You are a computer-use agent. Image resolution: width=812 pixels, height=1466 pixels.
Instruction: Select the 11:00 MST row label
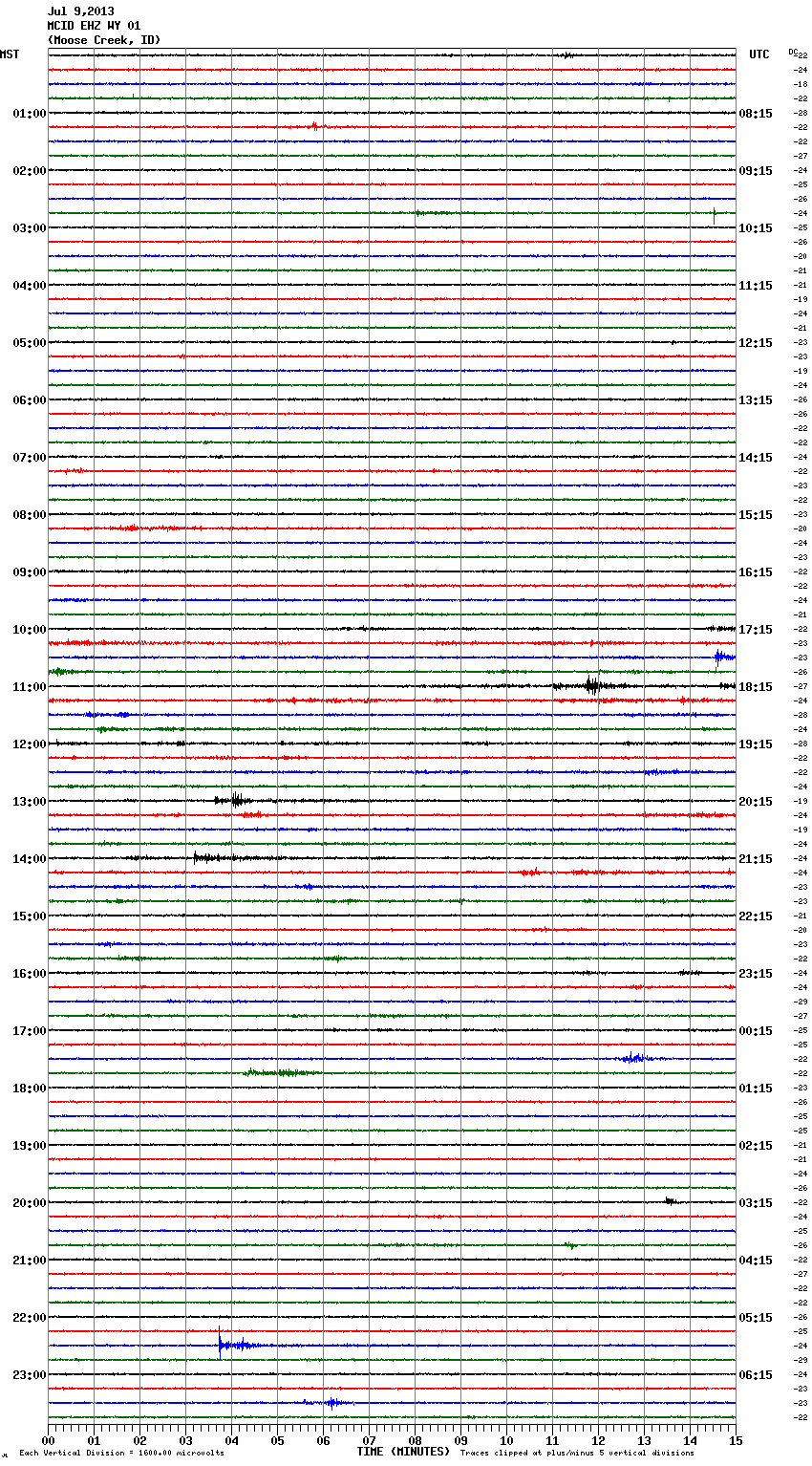click(29, 687)
